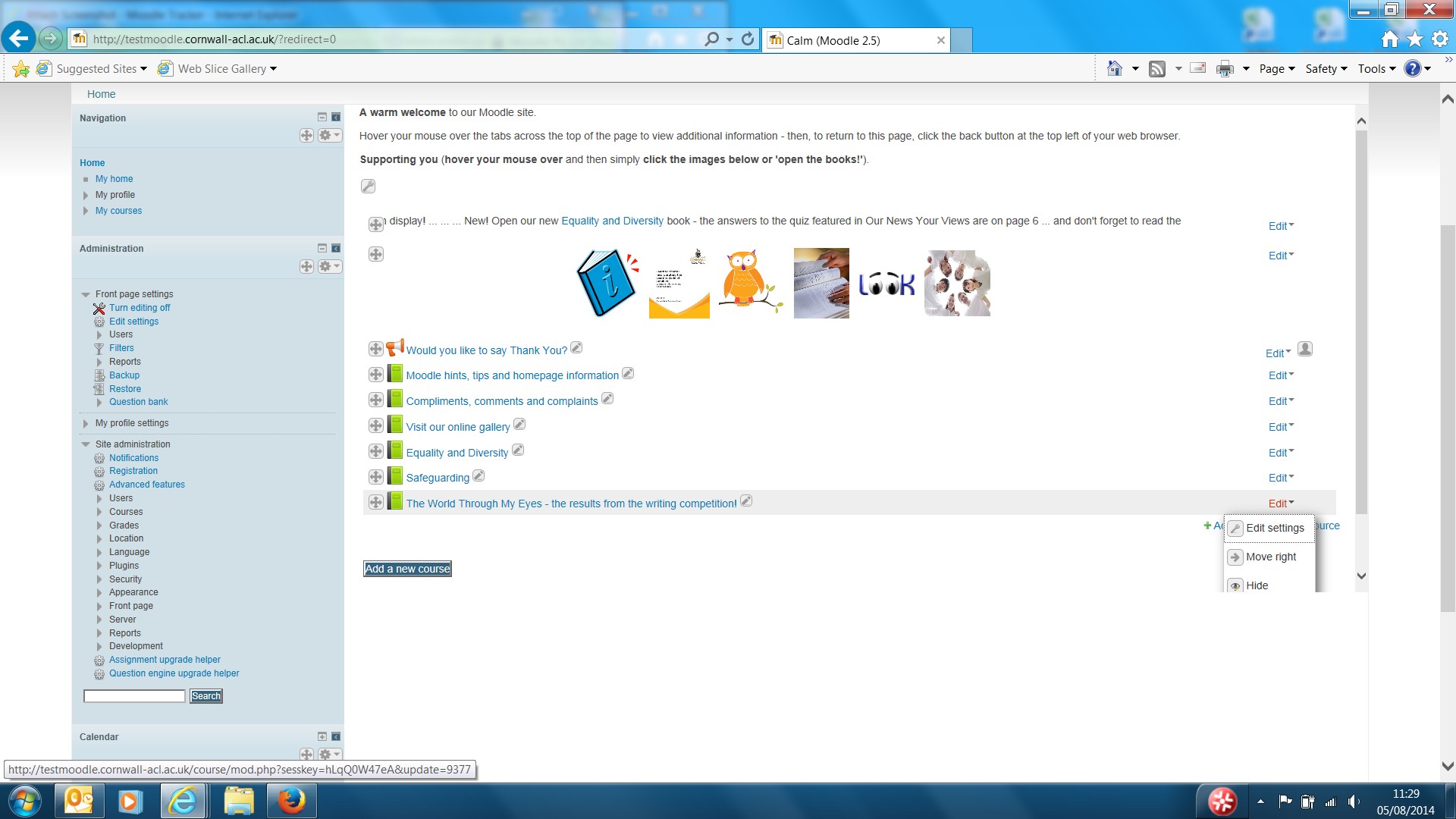Click the 'Look' eyes image
Screen dimensions: 1456x819
[x=886, y=284]
